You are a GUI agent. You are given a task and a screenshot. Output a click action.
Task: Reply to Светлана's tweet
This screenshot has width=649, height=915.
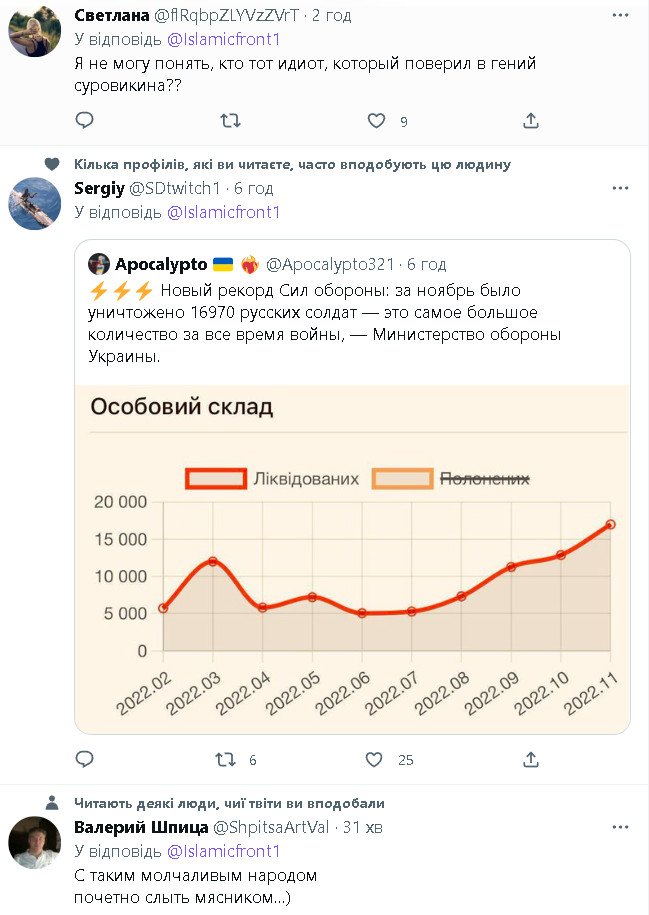click(85, 121)
